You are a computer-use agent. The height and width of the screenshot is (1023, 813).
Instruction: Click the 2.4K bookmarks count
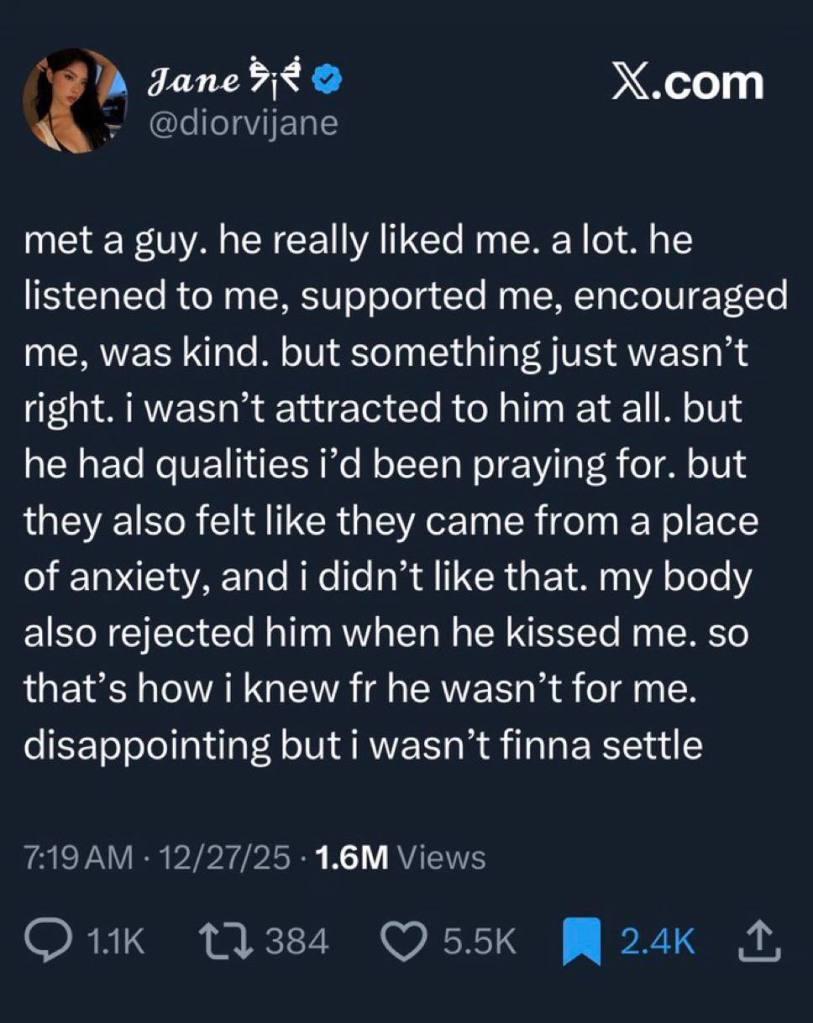(x=658, y=941)
